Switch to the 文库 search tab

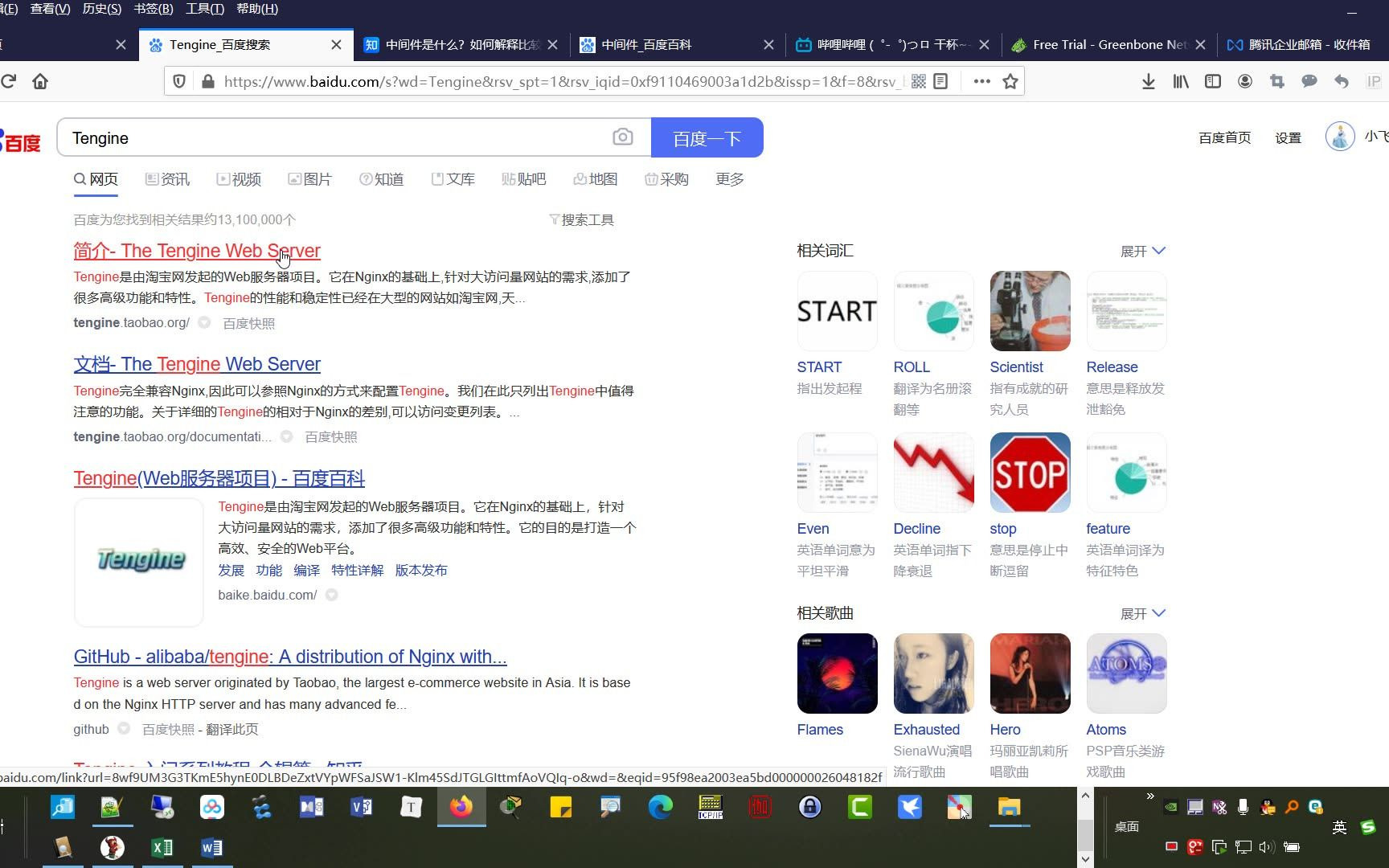(453, 179)
